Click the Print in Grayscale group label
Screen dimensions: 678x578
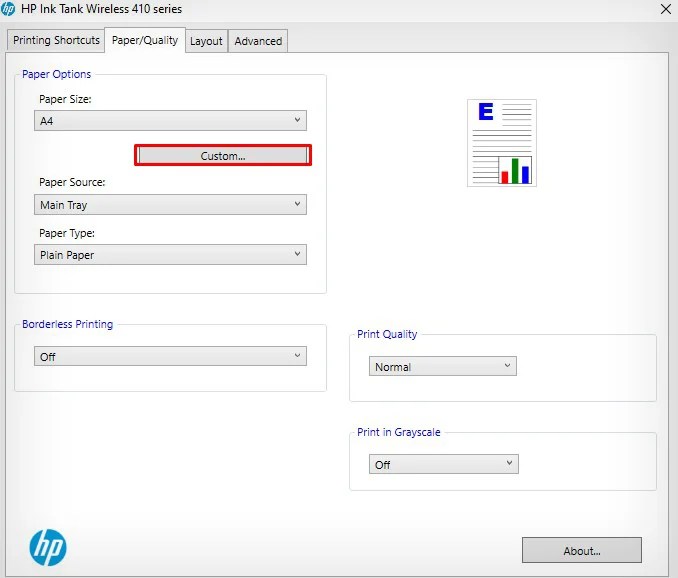pyautogui.click(x=399, y=432)
